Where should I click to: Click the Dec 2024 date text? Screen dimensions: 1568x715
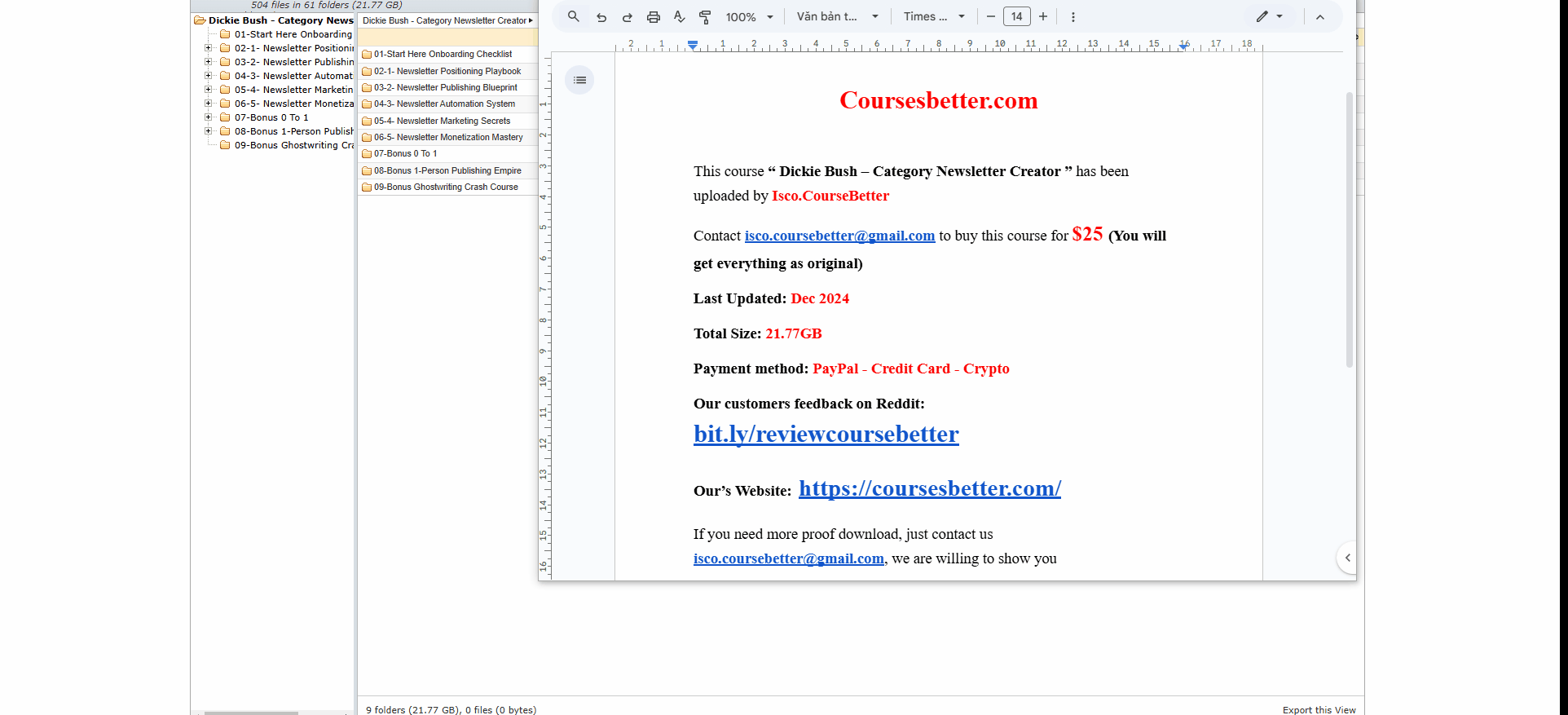[x=820, y=298]
